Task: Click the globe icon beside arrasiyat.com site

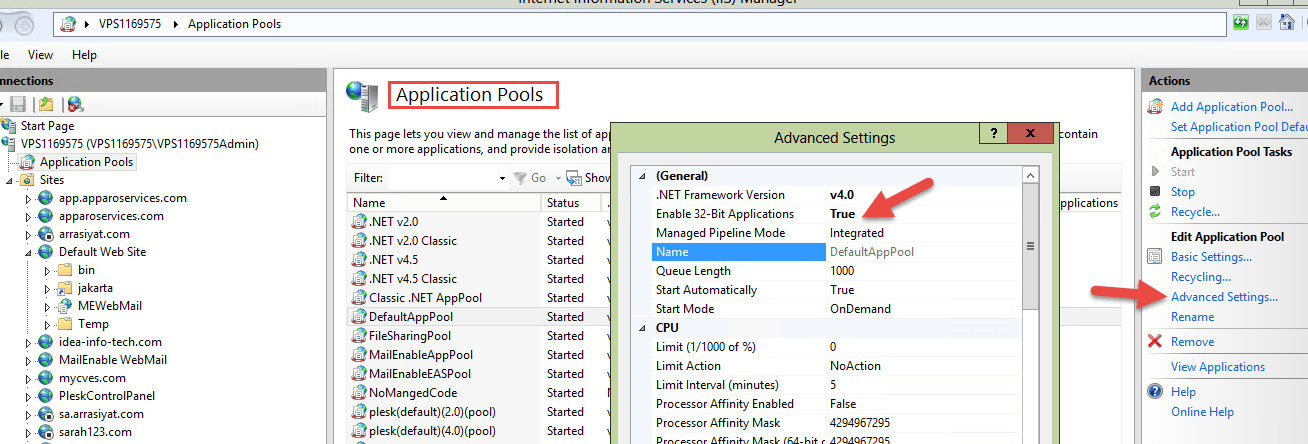Action: [x=46, y=234]
